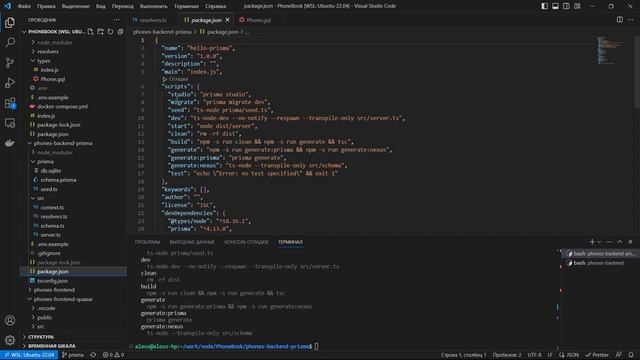The width and height of the screenshot is (640, 360).
Task: Close the package.json editor tab
Action: (227, 20)
